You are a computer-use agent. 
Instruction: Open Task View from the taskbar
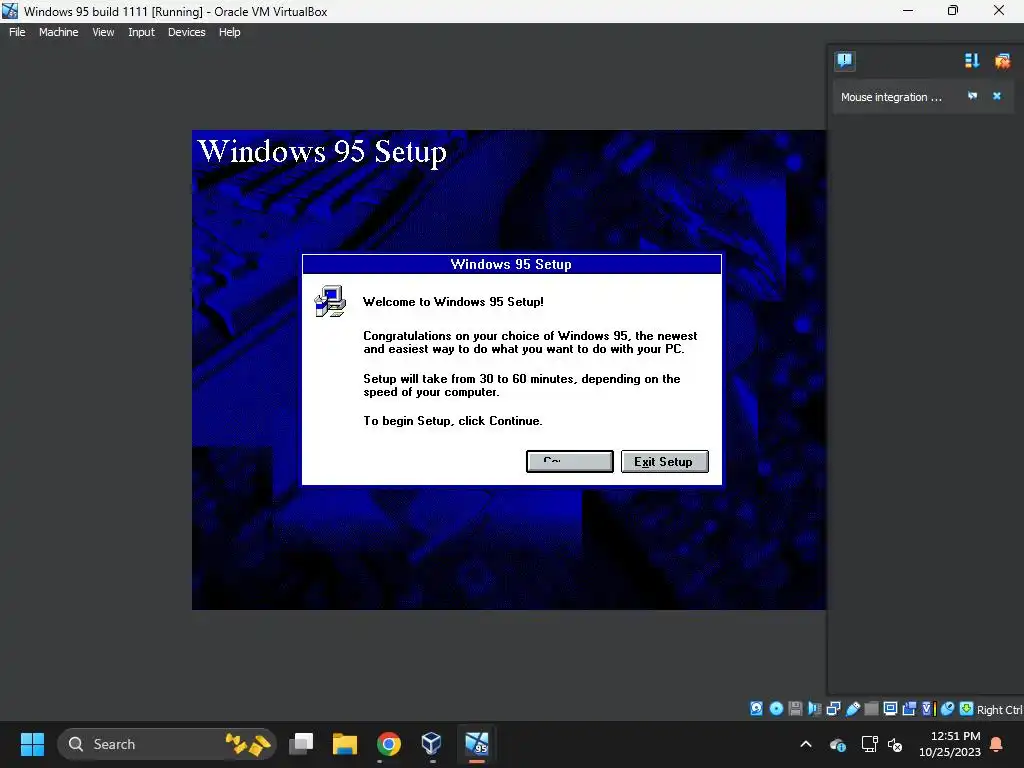tap(301, 744)
